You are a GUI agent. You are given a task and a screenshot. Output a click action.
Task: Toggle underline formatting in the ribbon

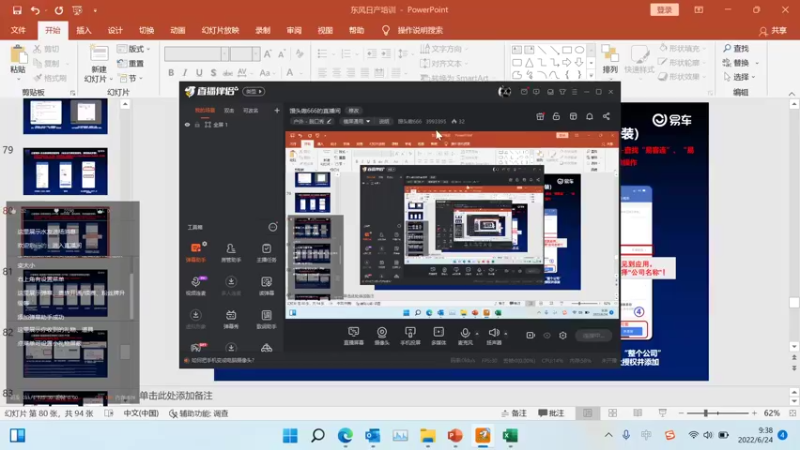click(199, 73)
